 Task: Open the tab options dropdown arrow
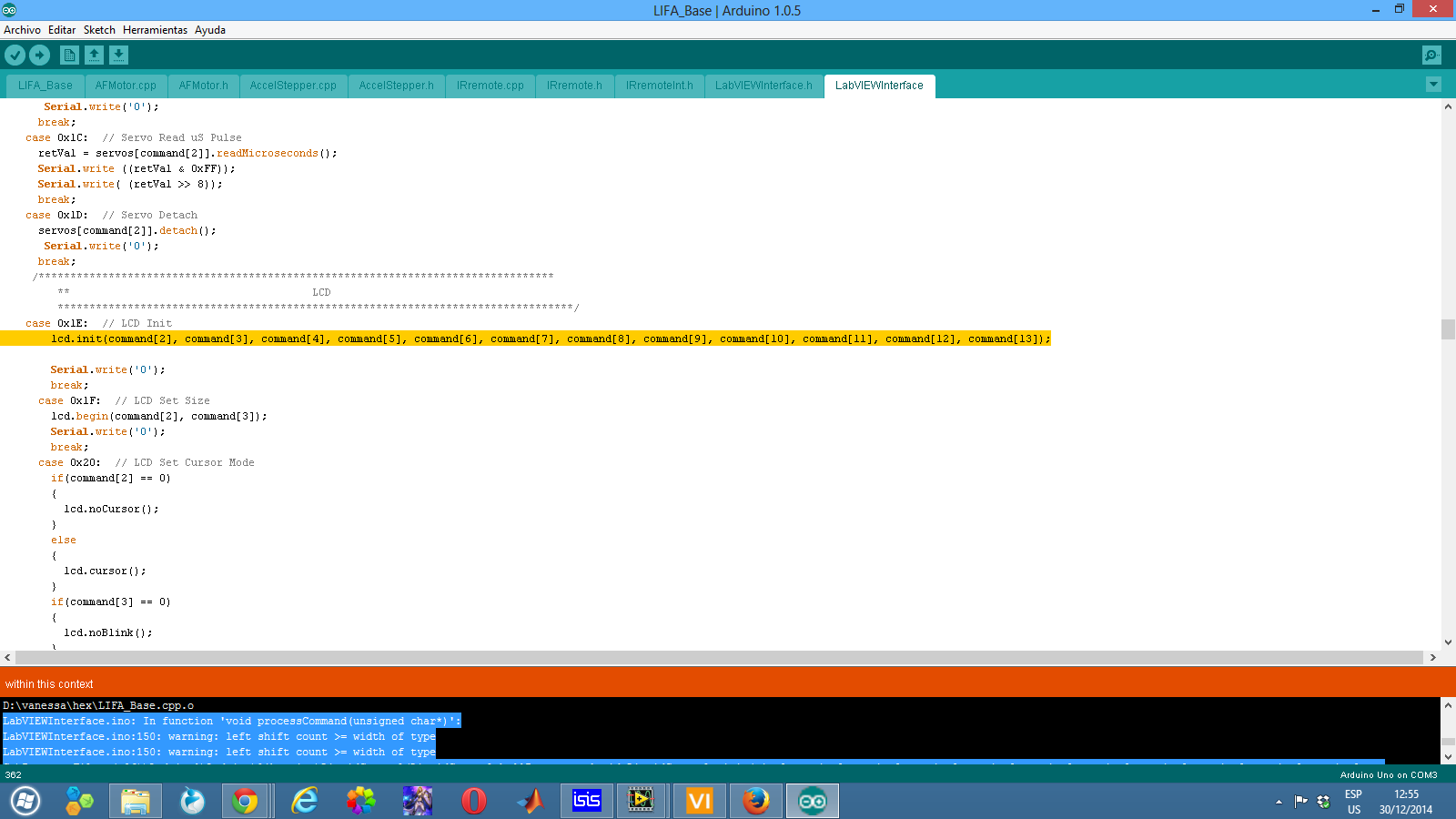[1433, 85]
